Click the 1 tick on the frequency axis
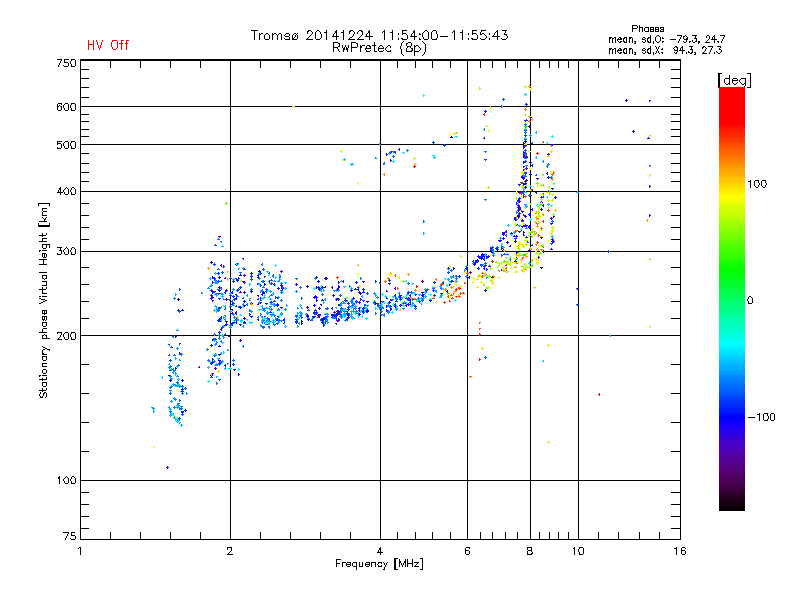The width and height of the screenshot is (800, 600). click(80, 551)
